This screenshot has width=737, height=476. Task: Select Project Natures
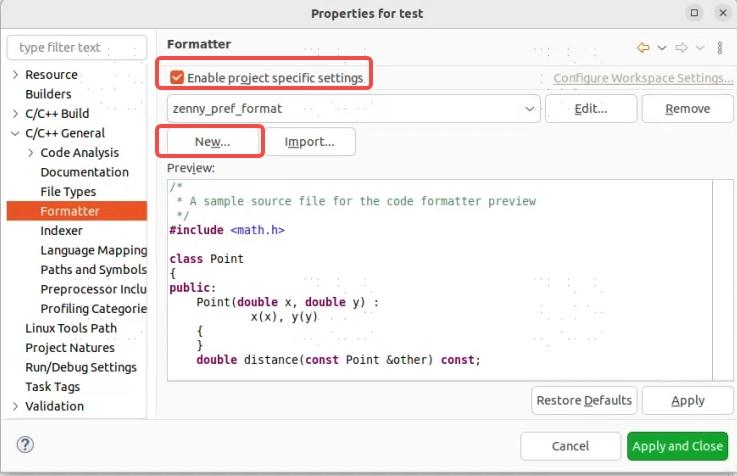[x=70, y=348]
